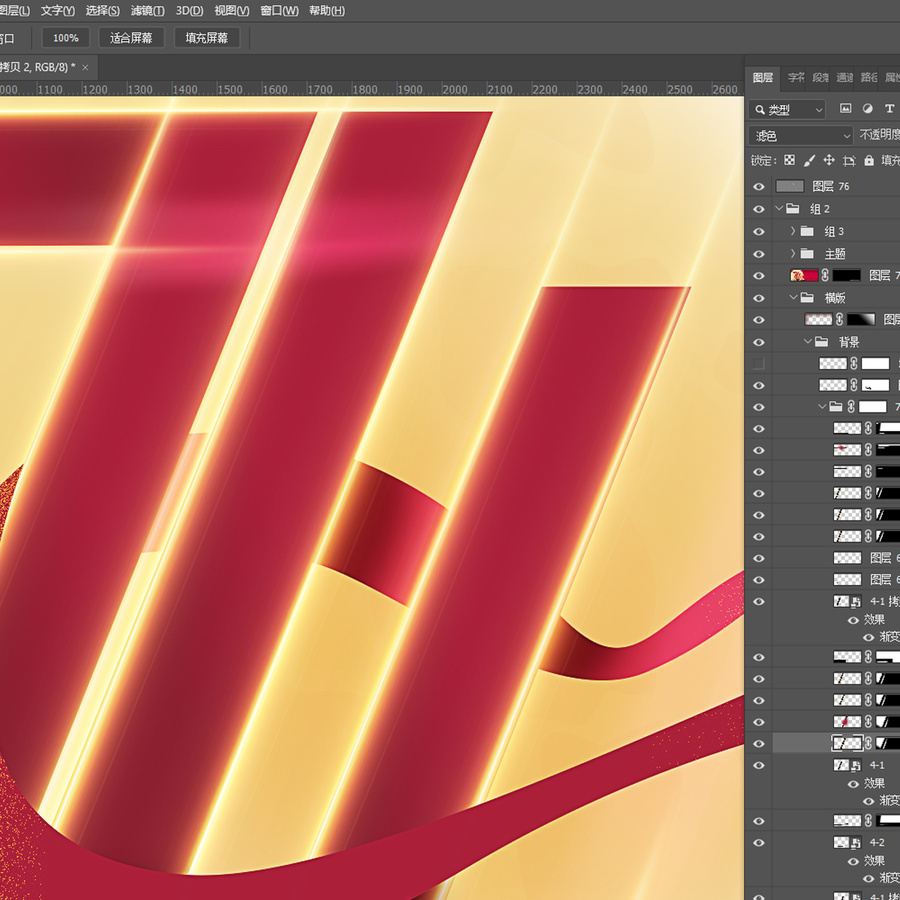The width and height of the screenshot is (900, 900).
Task: Hide the 背景 group
Action: pyautogui.click(x=759, y=342)
